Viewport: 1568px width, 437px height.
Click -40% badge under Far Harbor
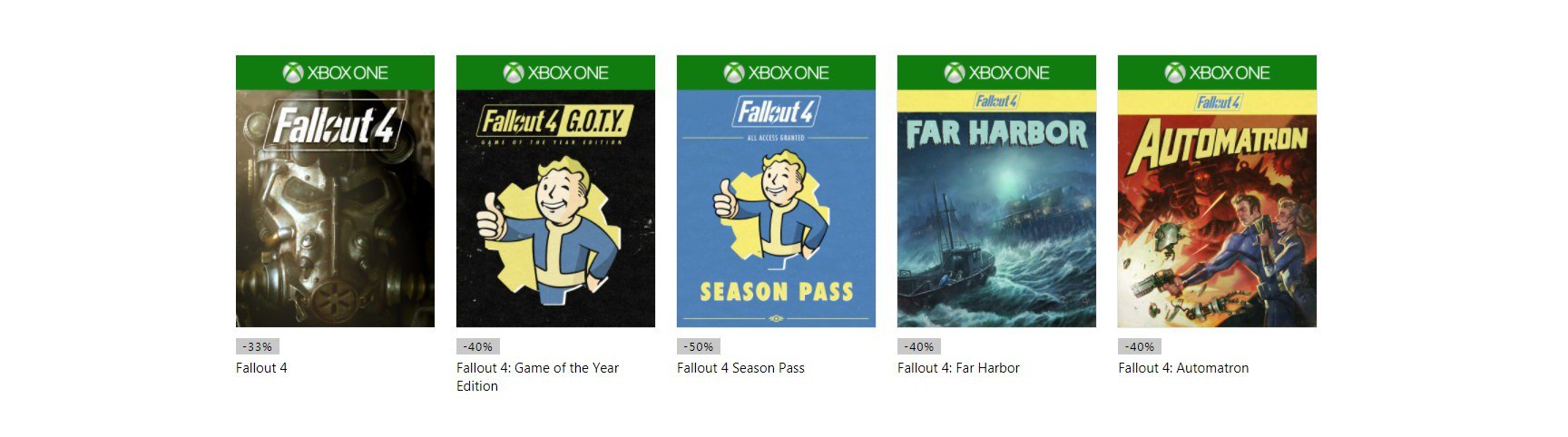click(x=919, y=346)
